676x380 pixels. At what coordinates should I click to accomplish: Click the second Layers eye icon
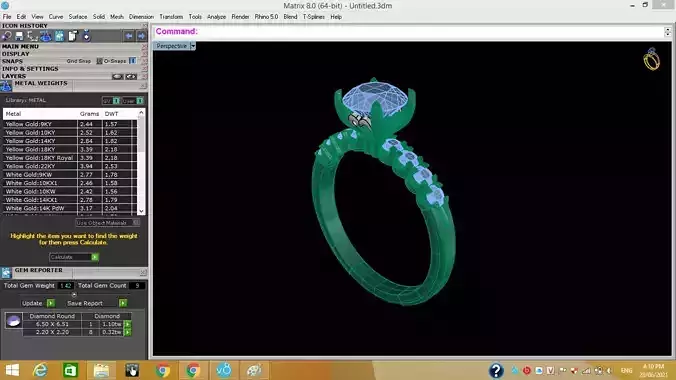(131, 77)
